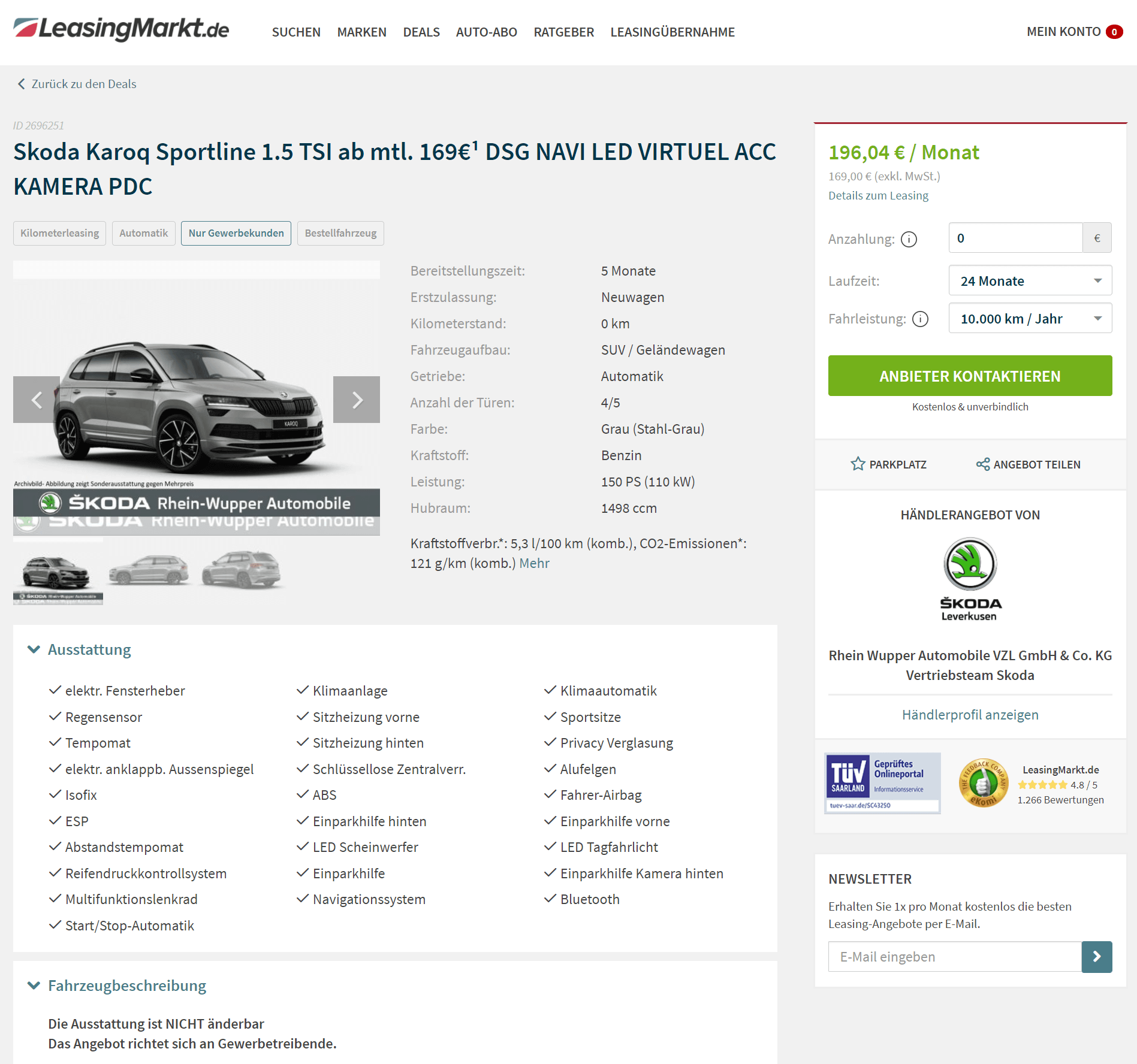Image resolution: width=1137 pixels, height=1064 pixels.
Task: Click the LeasingMarkt.de logo
Action: click(x=121, y=29)
